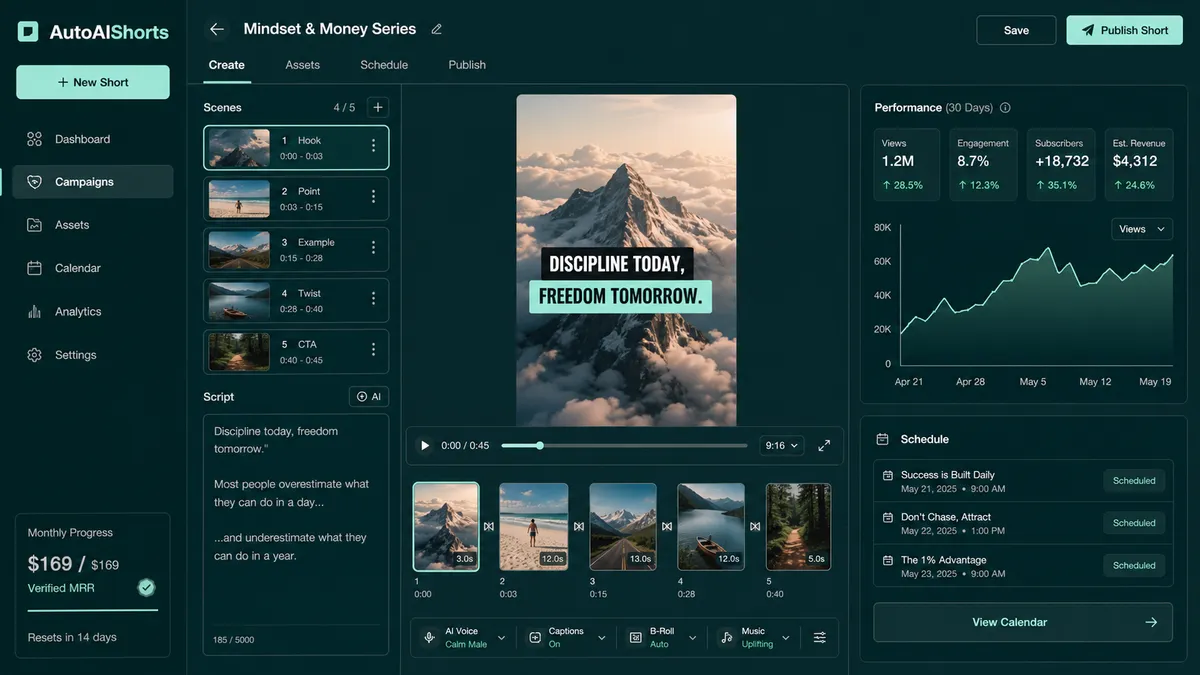
Task: Switch to the Publish tab
Action: click(x=467, y=65)
